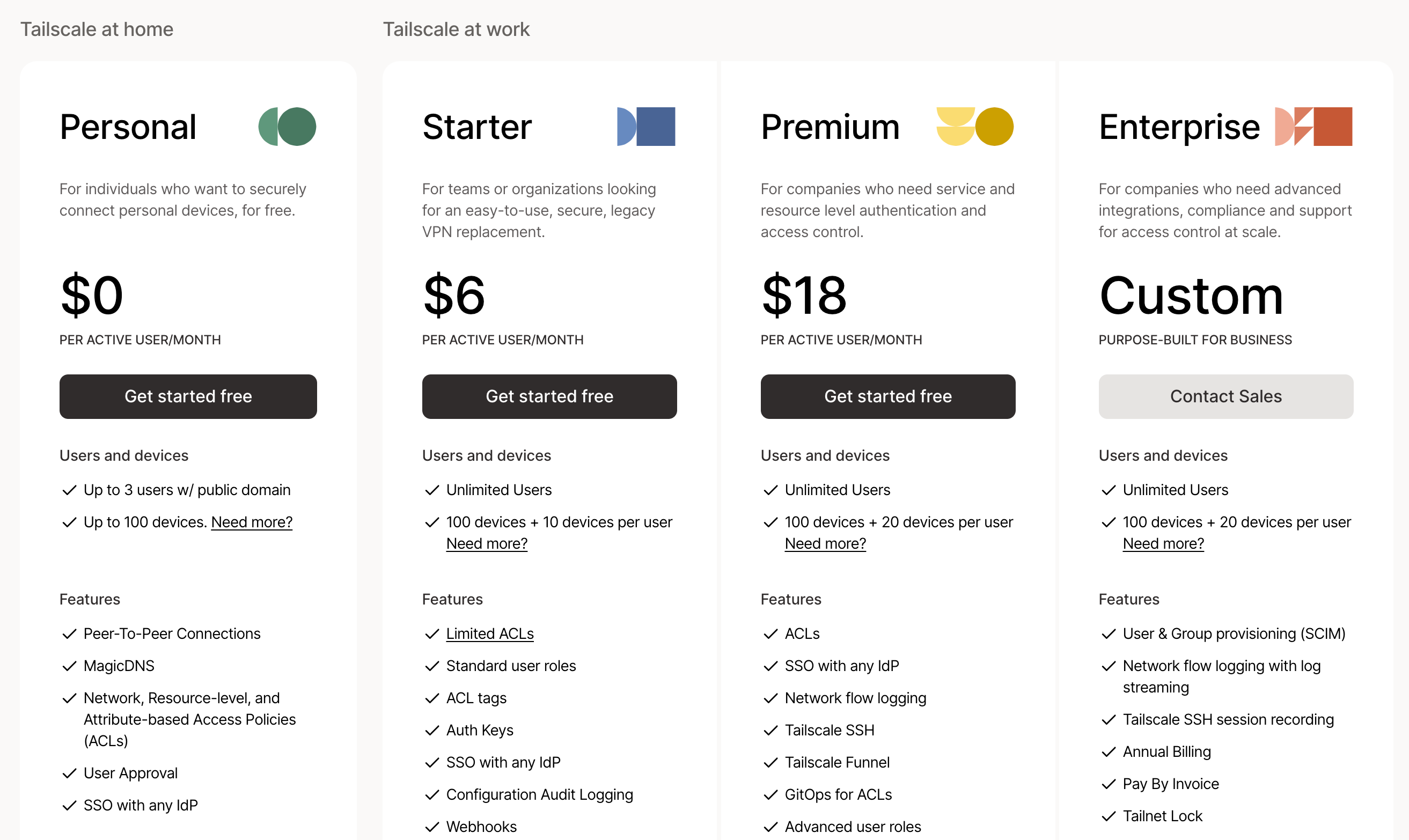Click checkmark icon next to Webhooks
The image size is (1409, 840).
[x=432, y=827]
